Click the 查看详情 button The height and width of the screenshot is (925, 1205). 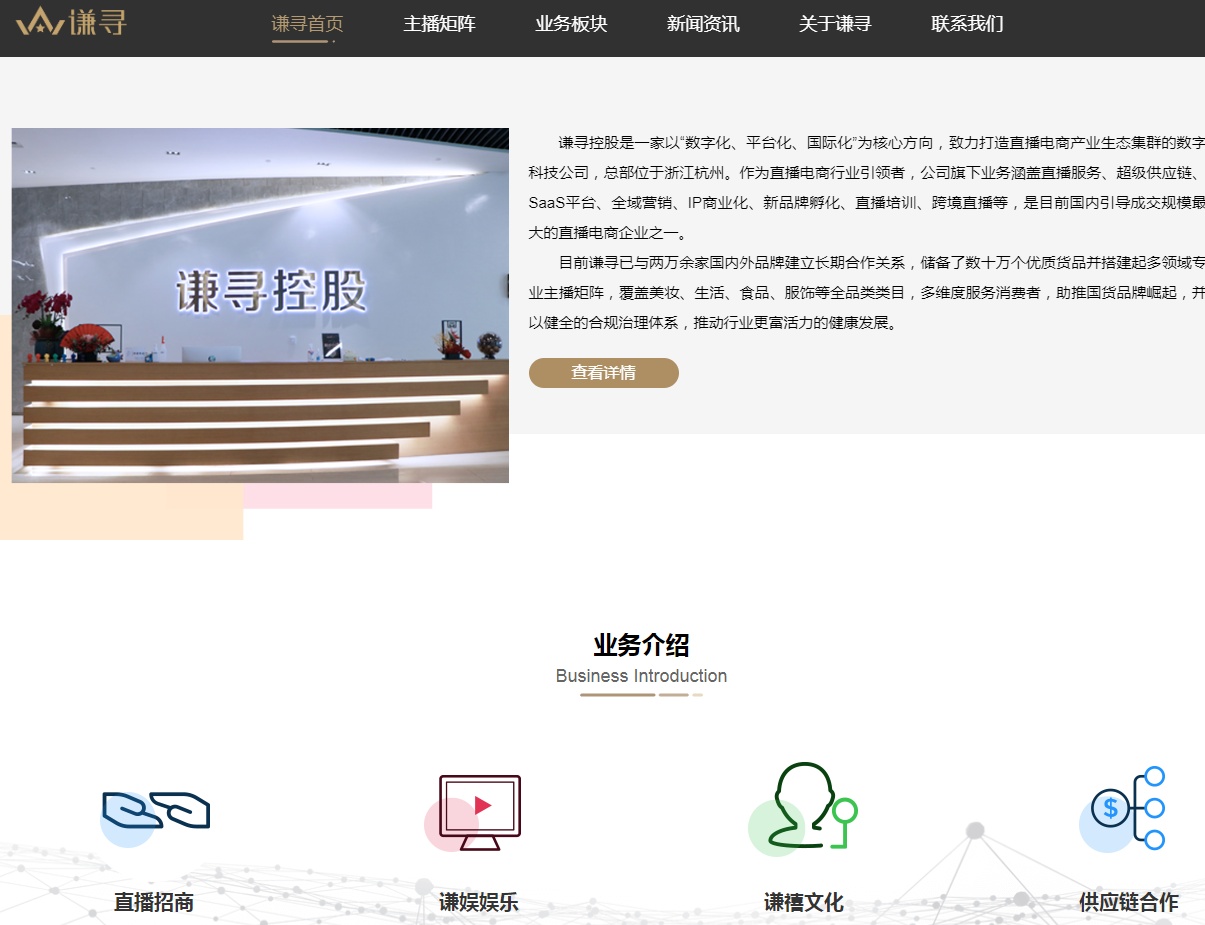coord(604,373)
